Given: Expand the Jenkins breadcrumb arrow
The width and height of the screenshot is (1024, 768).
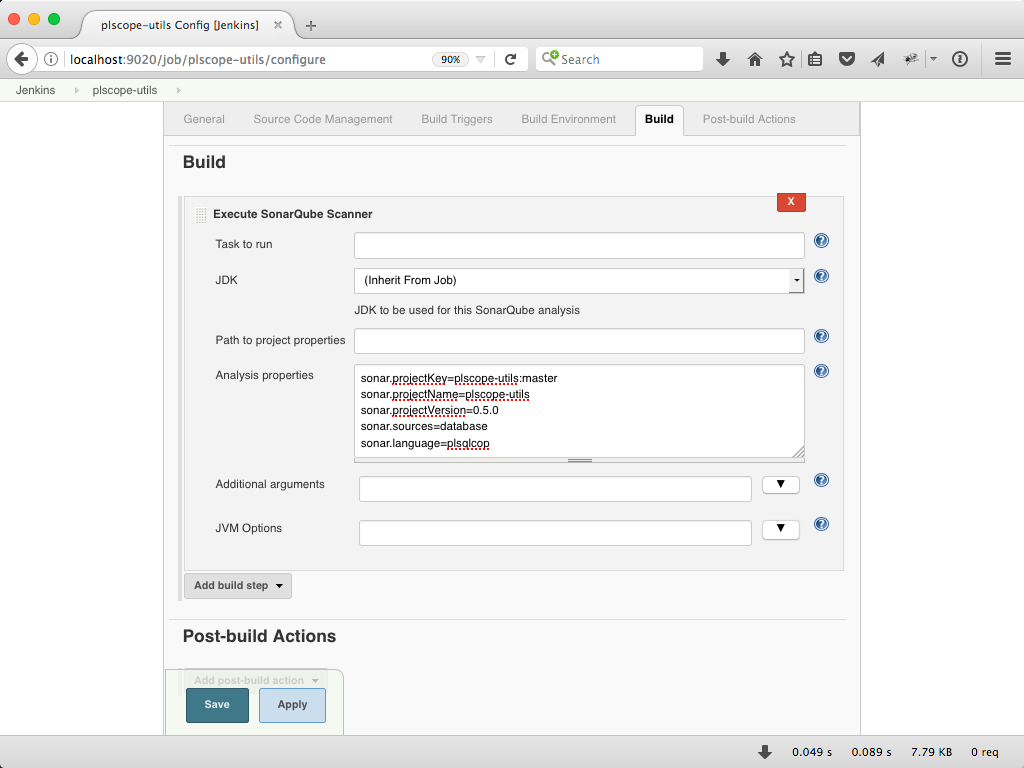Looking at the screenshot, I should (x=76, y=90).
